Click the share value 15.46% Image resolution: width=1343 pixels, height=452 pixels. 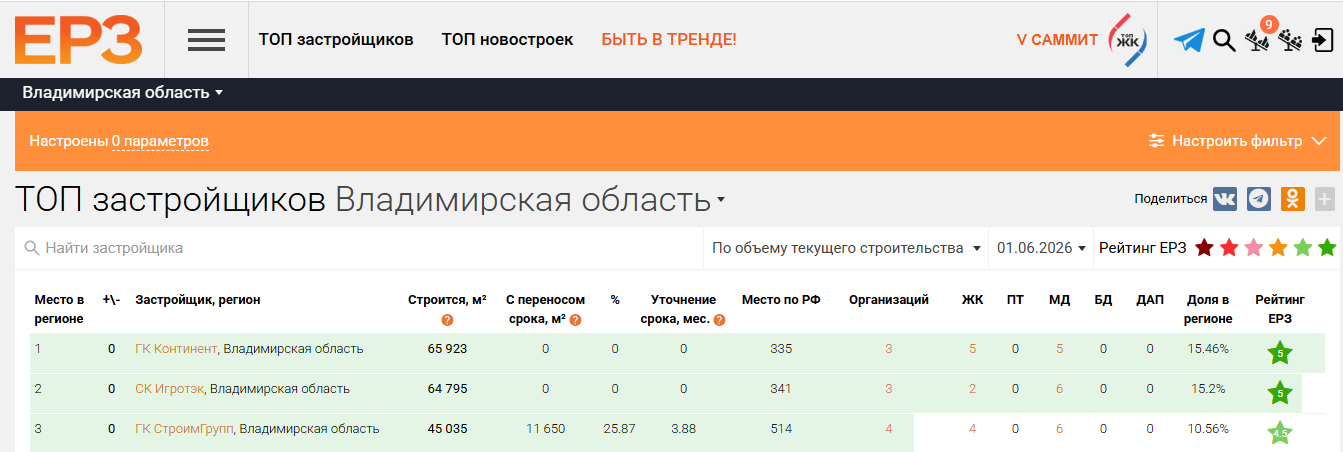(1206, 349)
